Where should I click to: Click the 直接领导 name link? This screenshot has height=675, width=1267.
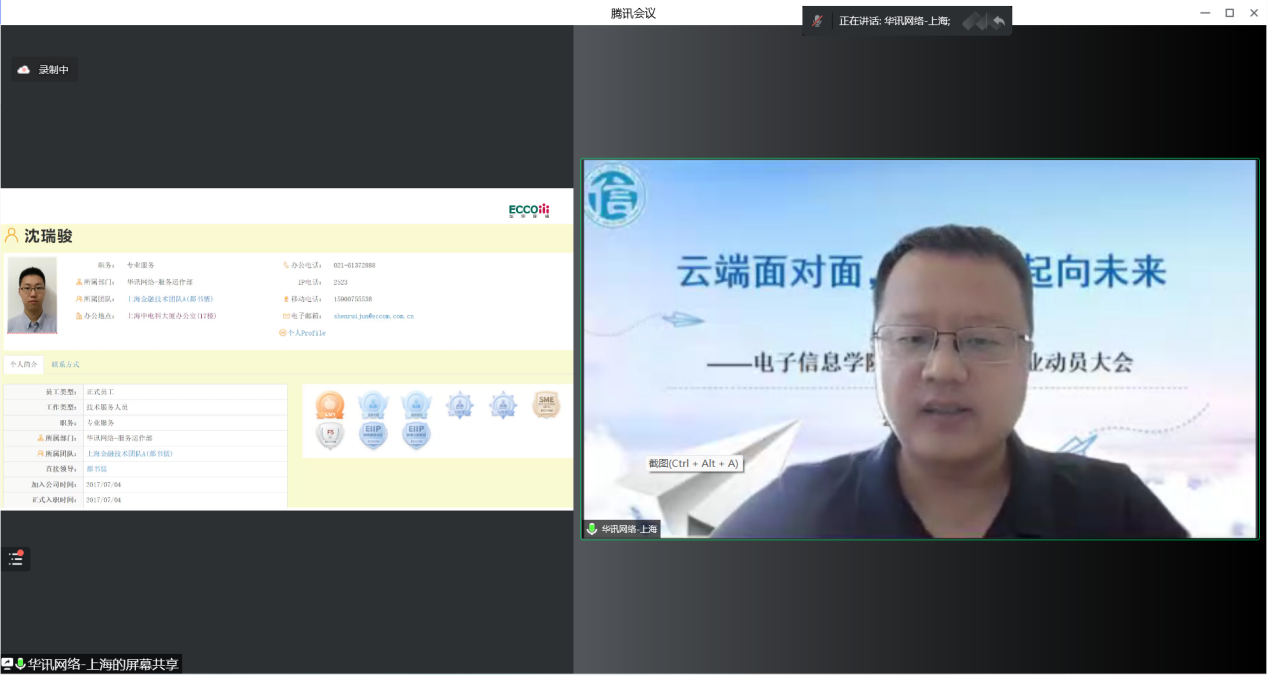click(97, 469)
